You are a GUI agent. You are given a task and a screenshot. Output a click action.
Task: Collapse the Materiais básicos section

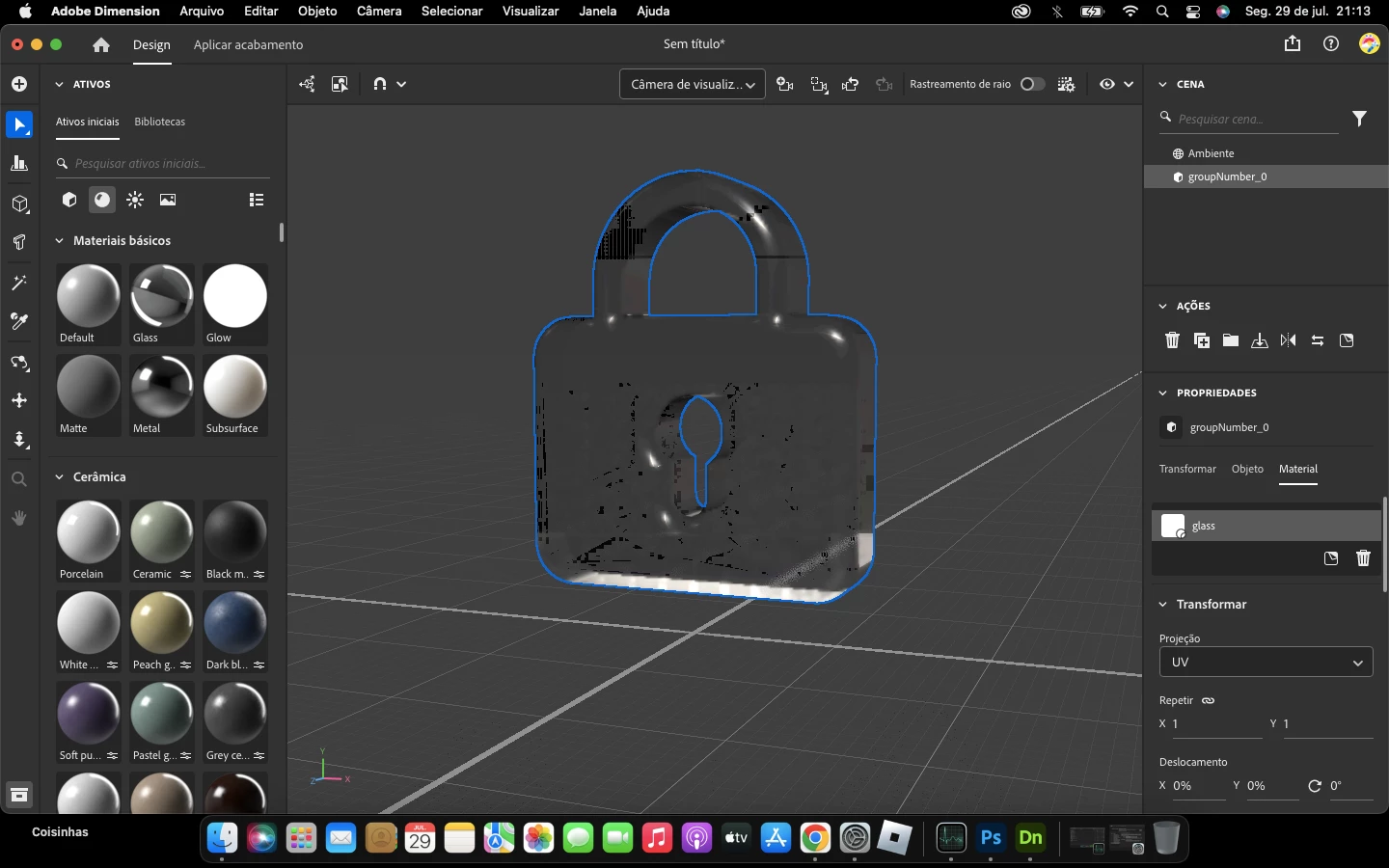tap(59, 240)
